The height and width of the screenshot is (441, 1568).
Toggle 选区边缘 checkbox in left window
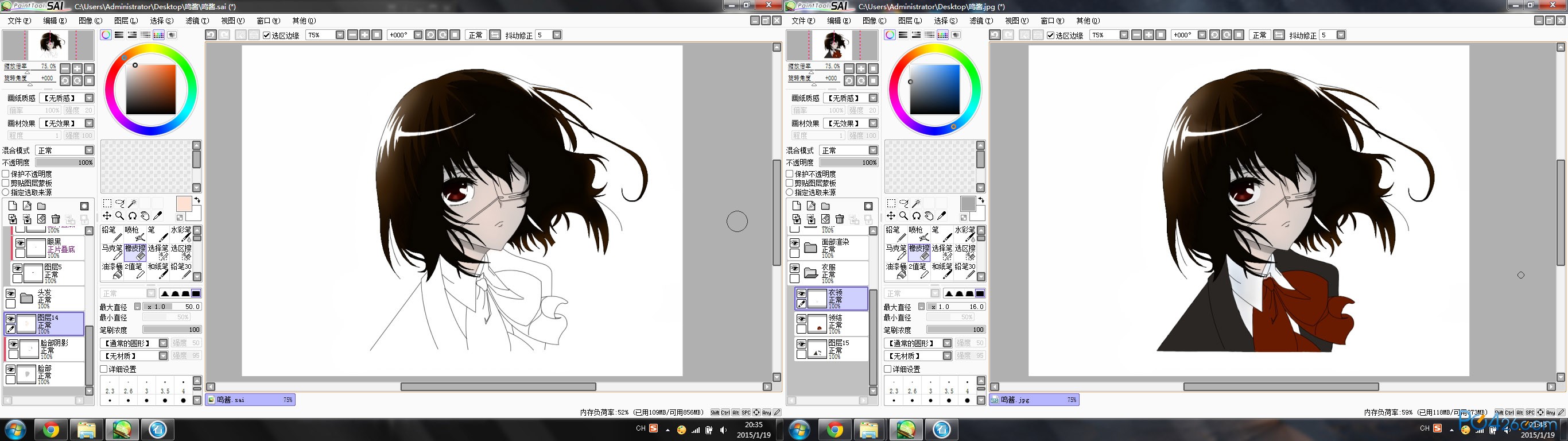tap(266, 36)
